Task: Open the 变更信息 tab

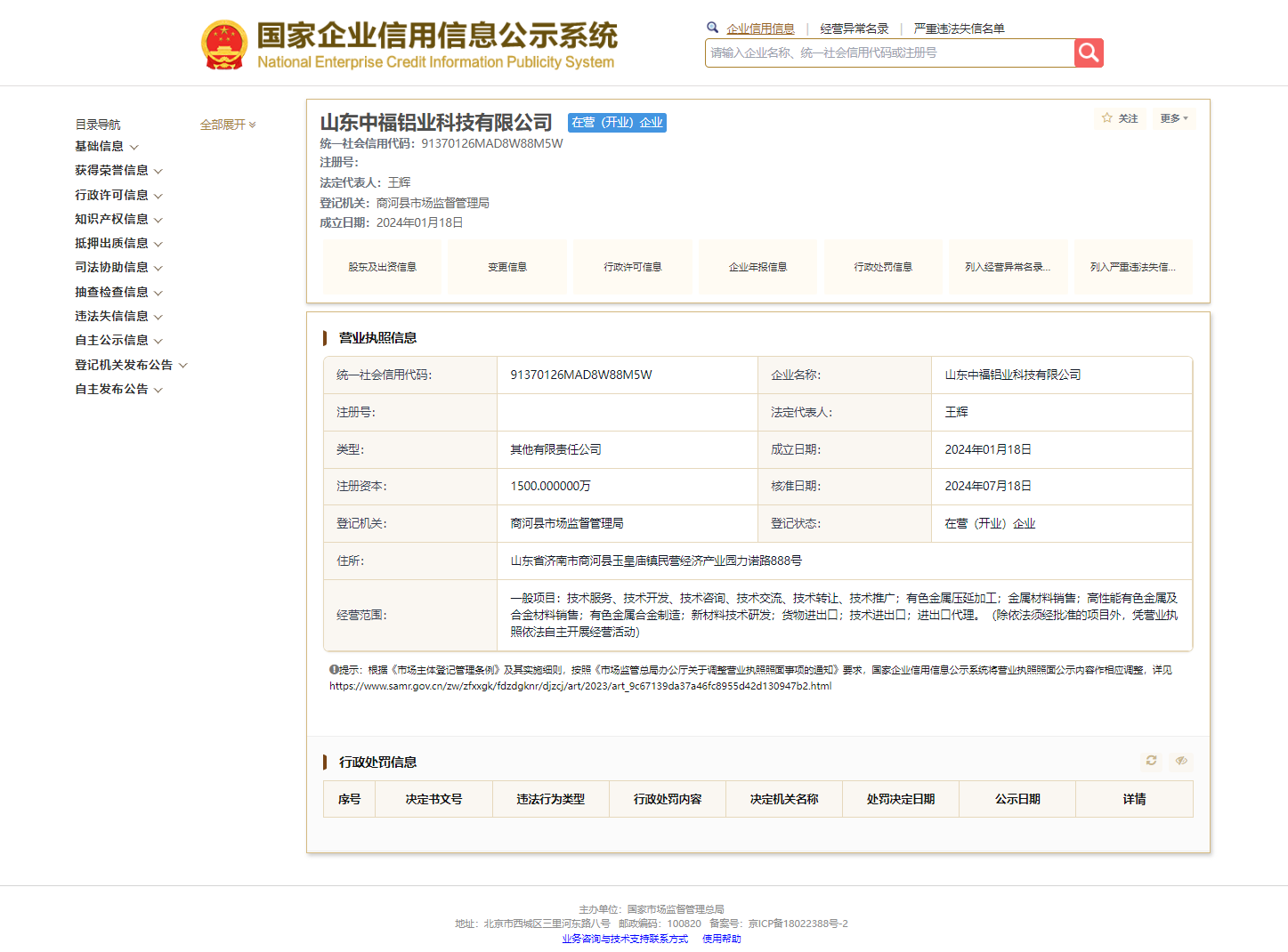Action: click(x=507, y=267)
